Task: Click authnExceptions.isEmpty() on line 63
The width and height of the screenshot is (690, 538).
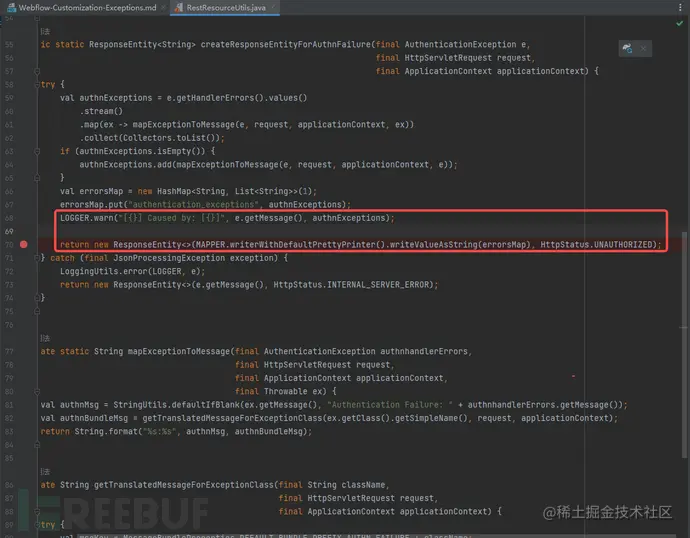Action: click(142, 151)
